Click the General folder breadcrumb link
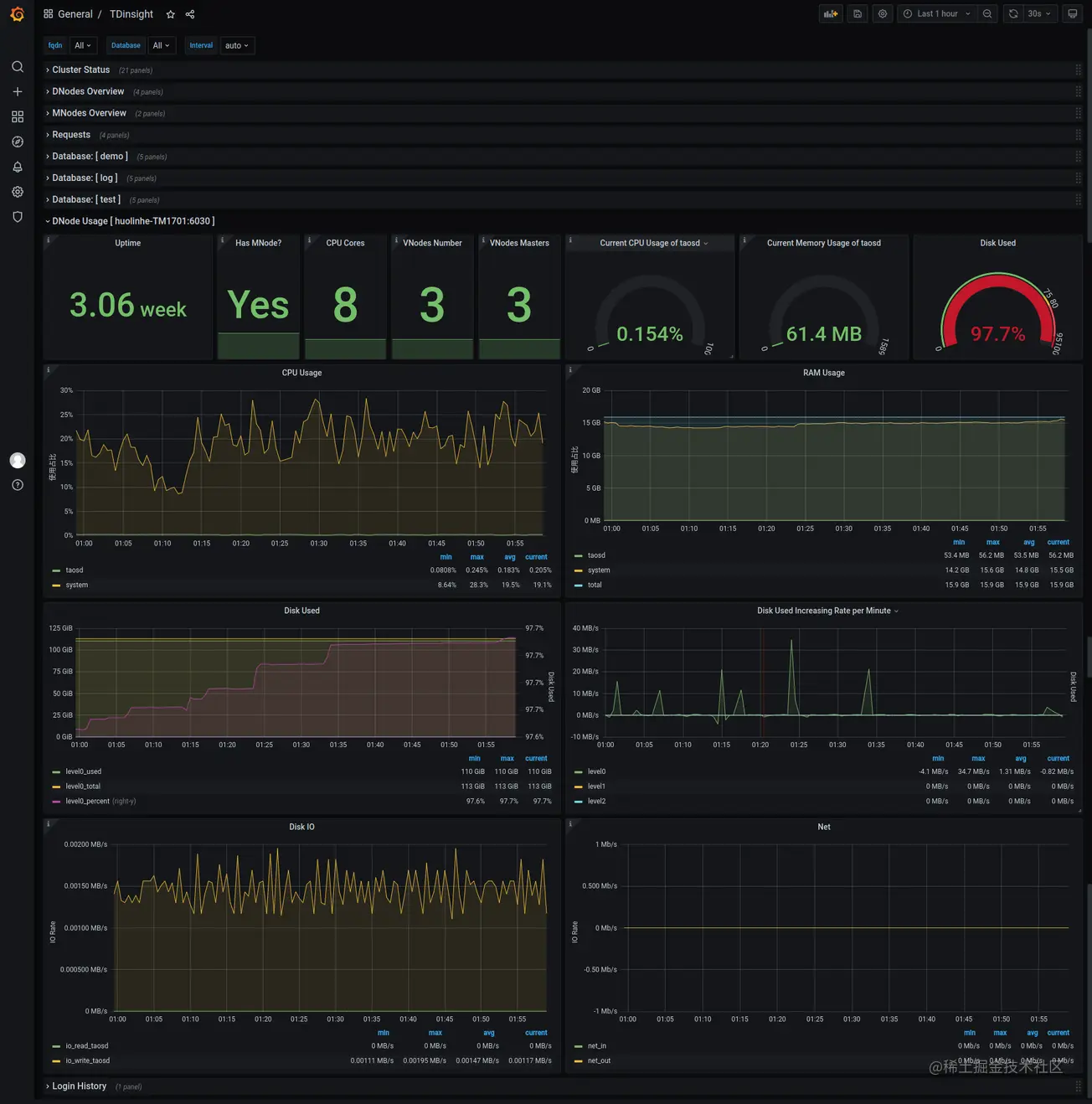The height and width of the screenshot is (1104, 1092). click(x=75, y=14)
